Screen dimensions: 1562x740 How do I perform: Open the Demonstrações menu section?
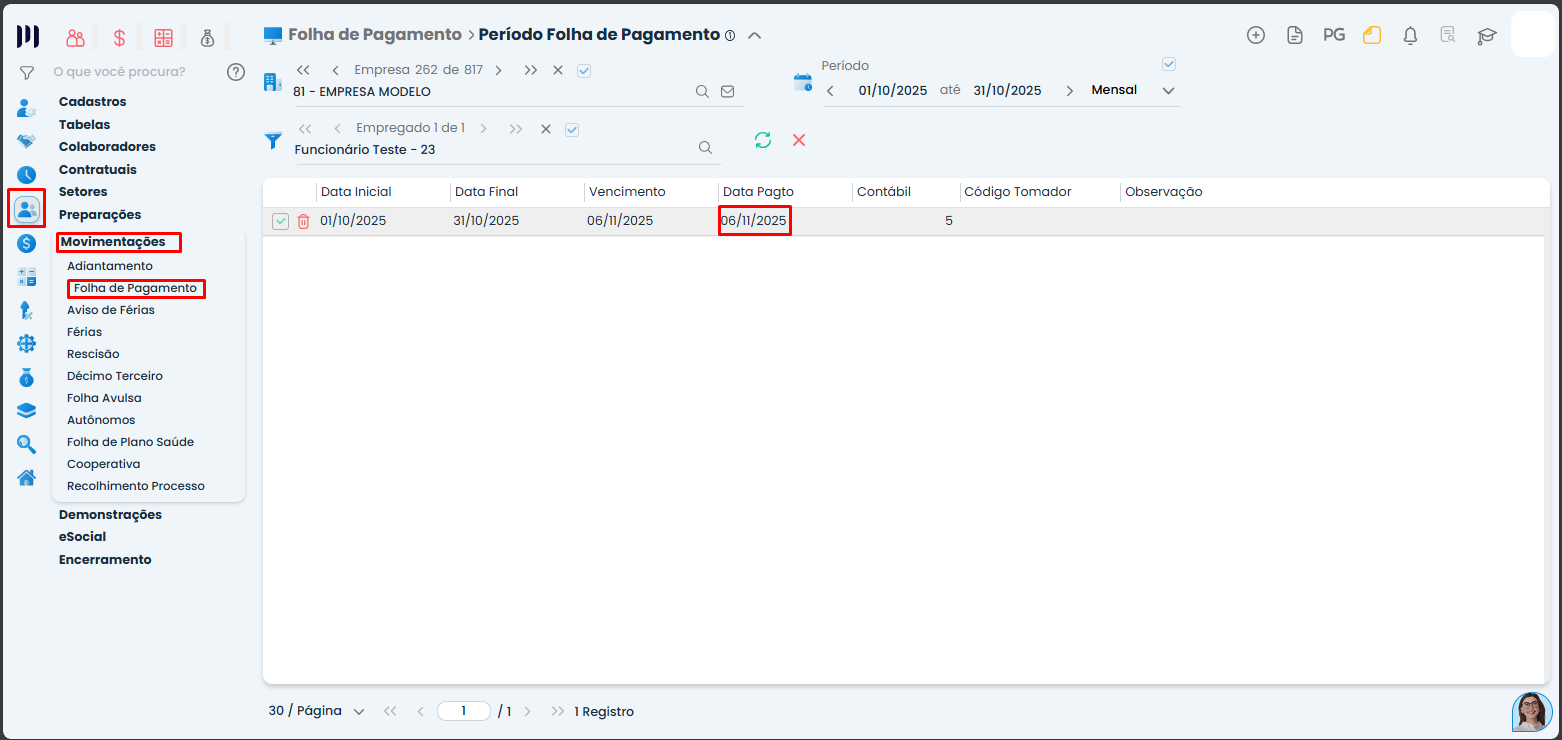point(110,514)
